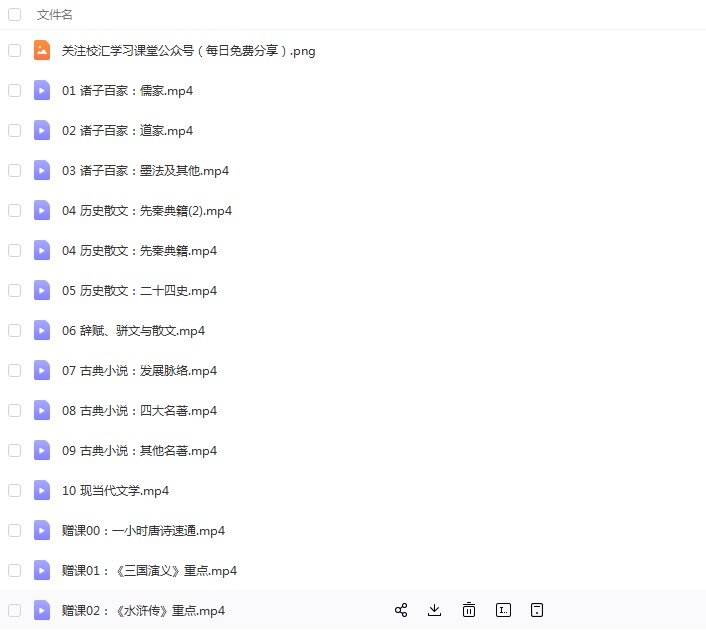The image size is (706, 637).
Task: Toggle the select-all checkbox beside 文件名
Action: 14,14
